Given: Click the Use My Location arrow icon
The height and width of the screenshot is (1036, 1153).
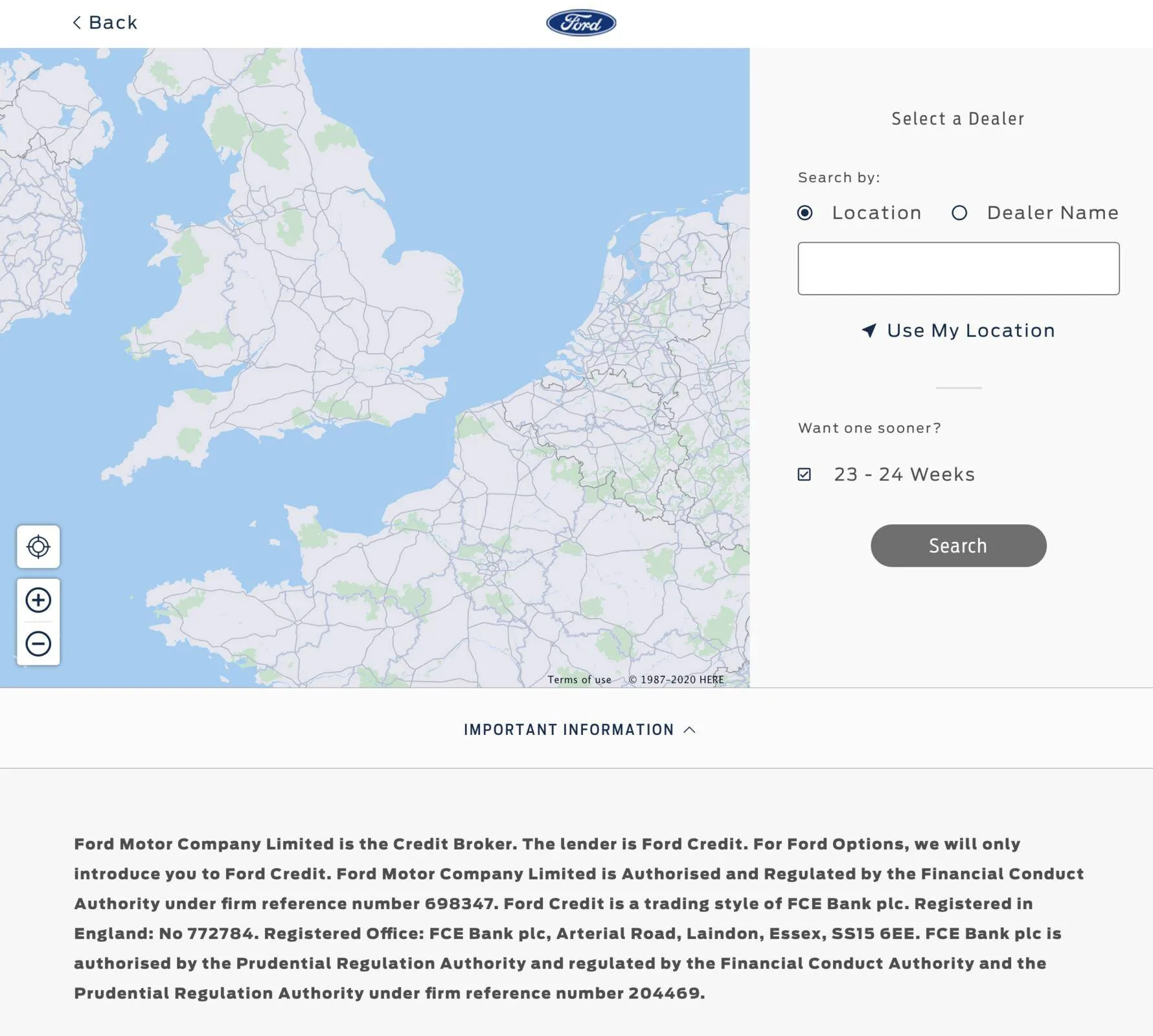Looking at the screenshot, I should 869,330.
